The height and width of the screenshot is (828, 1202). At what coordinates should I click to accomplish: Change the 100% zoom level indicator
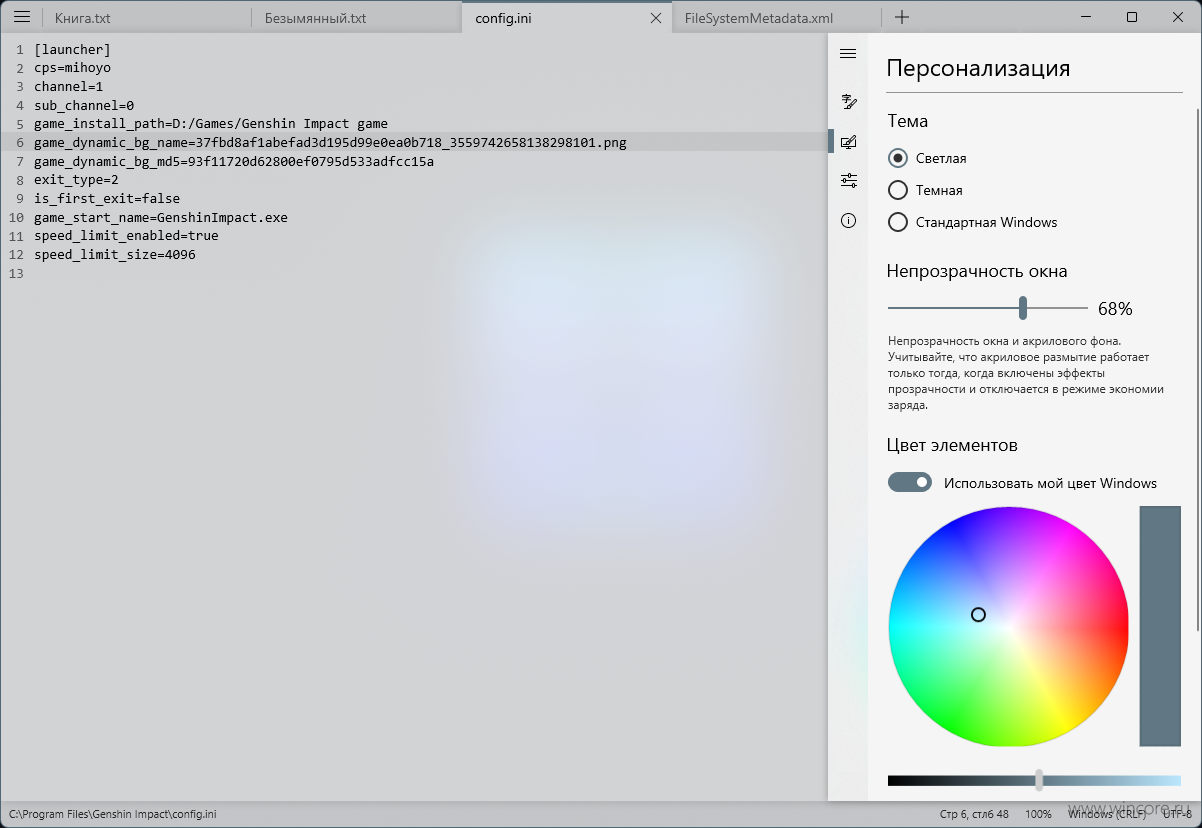coord(1038,814)
